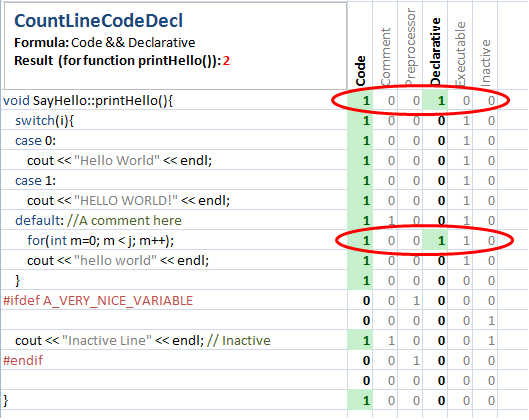Viewport: 529px width, 420px height.
Task: Click Executable value 1 in the switch(i) row
Action: tap(466, 120)
